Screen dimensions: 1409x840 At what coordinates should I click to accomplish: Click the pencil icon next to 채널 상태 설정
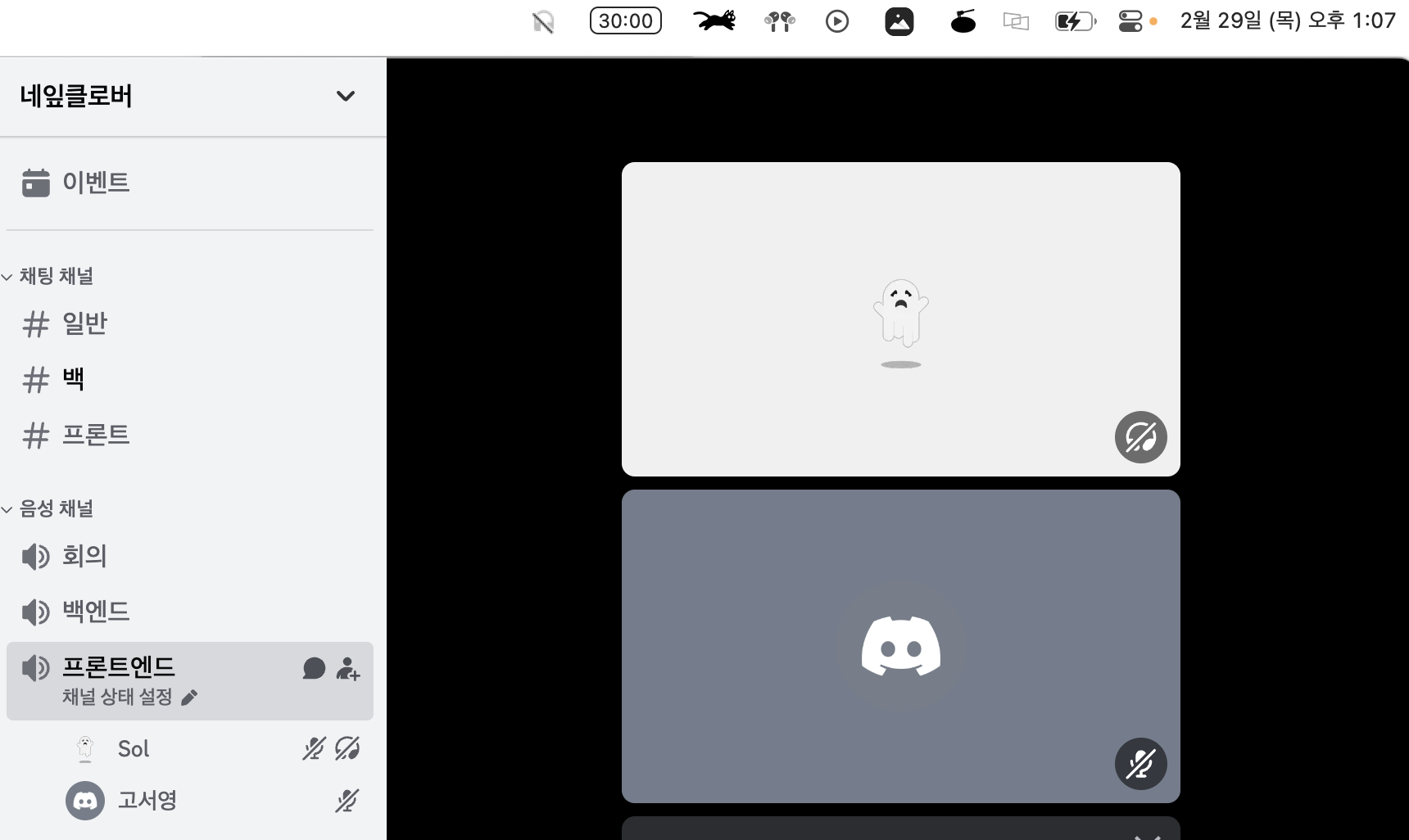189,698
